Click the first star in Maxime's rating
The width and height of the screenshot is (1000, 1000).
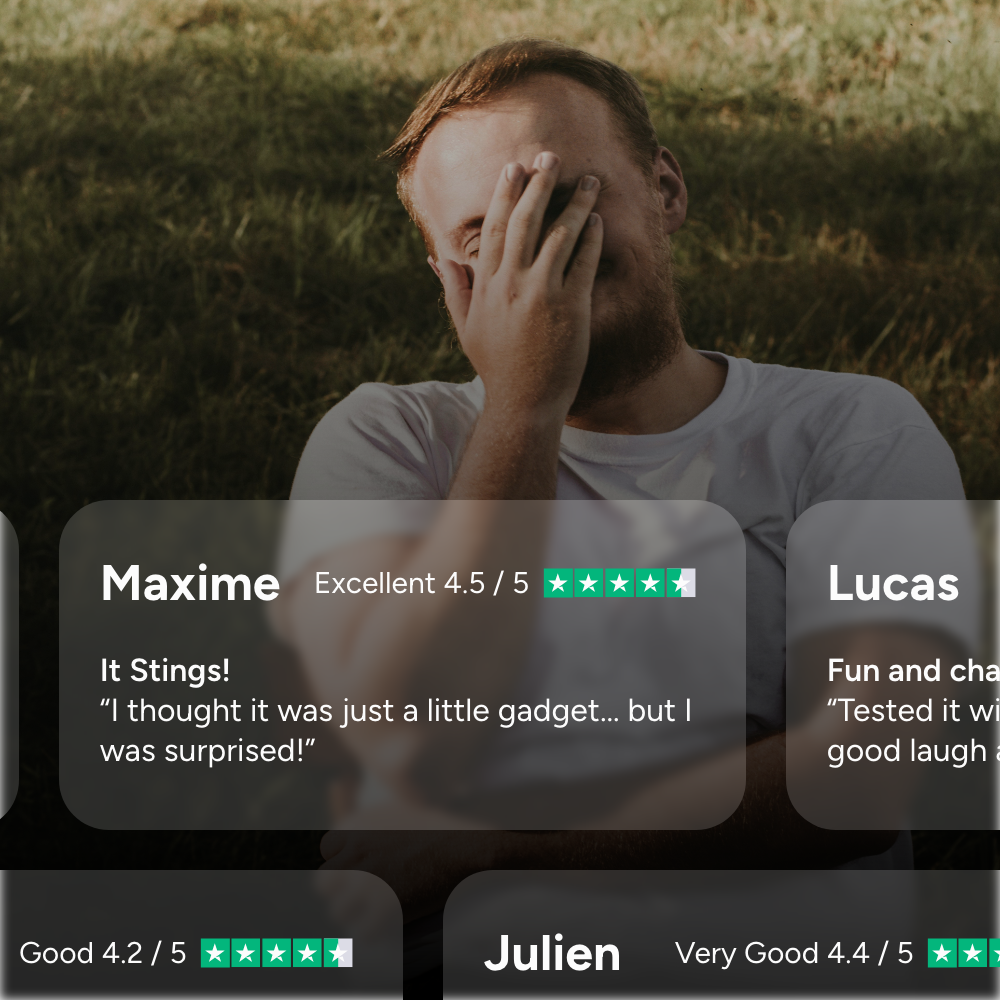point(558,583)
